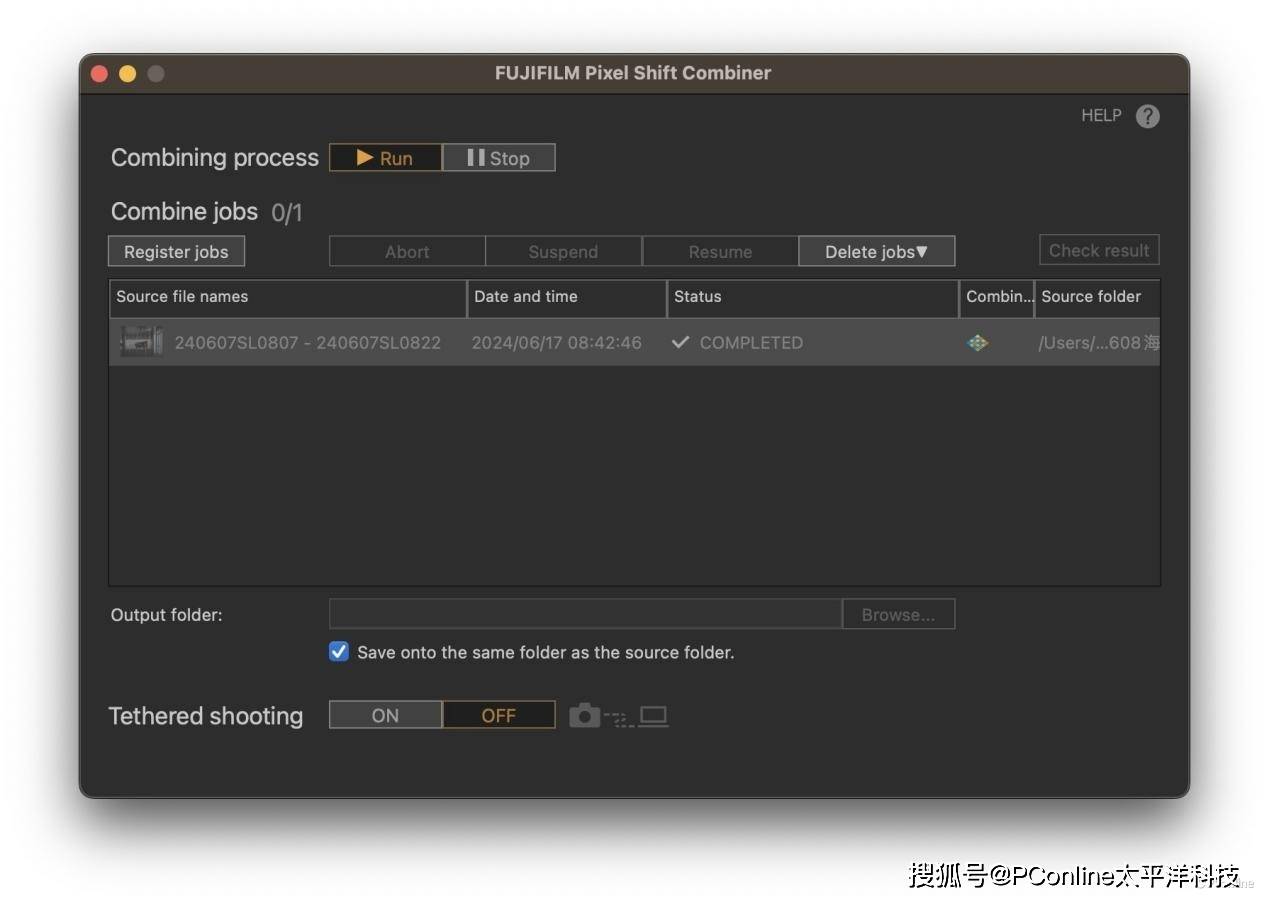Click the Browse button for output folder

[898, 615]
